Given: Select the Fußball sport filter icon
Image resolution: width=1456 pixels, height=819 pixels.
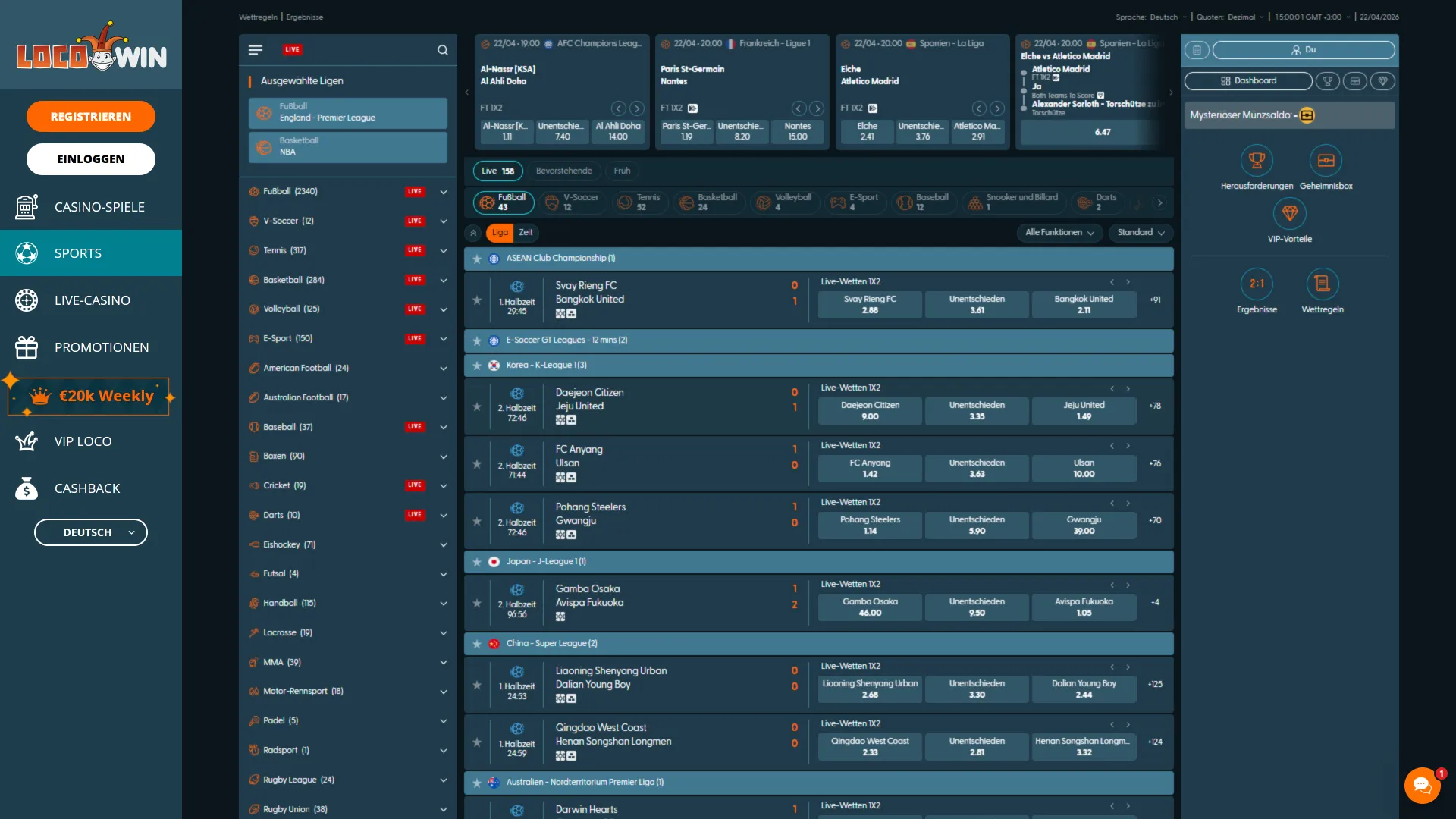Looking at the screenshot, I should coord(486,202).
